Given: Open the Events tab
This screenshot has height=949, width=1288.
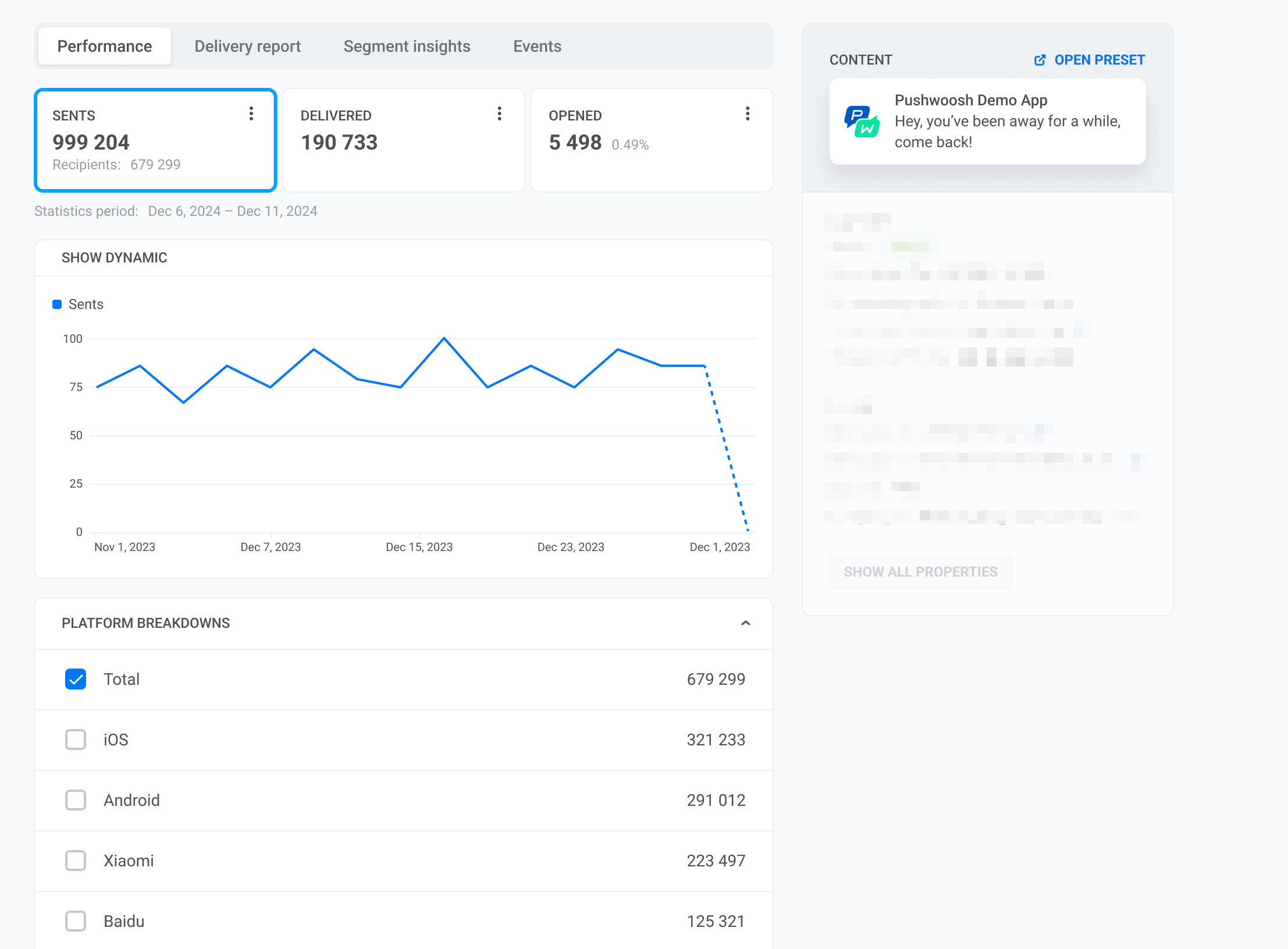Looking at the screenshot, I should click(x=538, y=46).
